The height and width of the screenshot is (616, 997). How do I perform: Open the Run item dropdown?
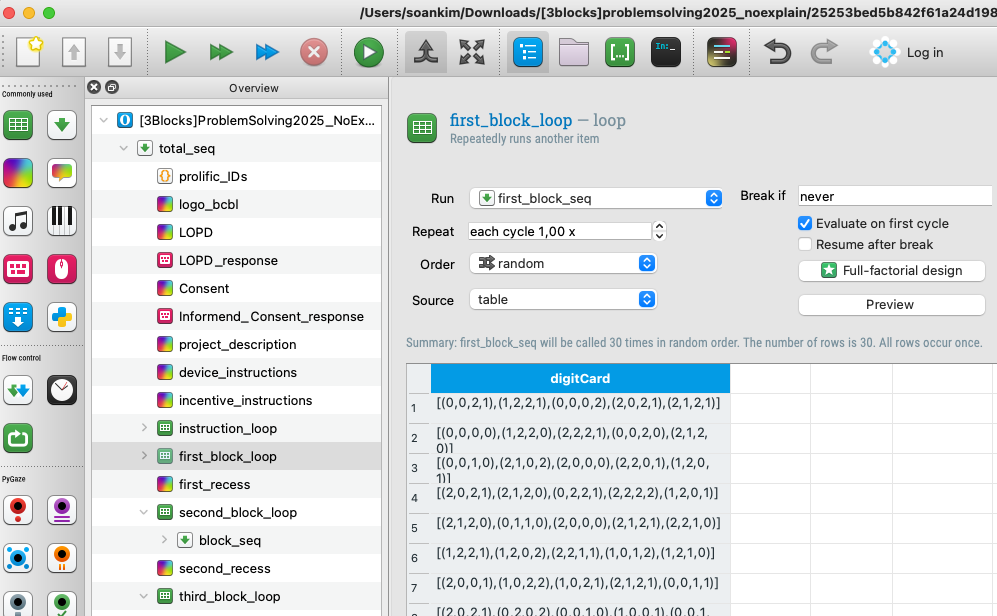[596, 198]
